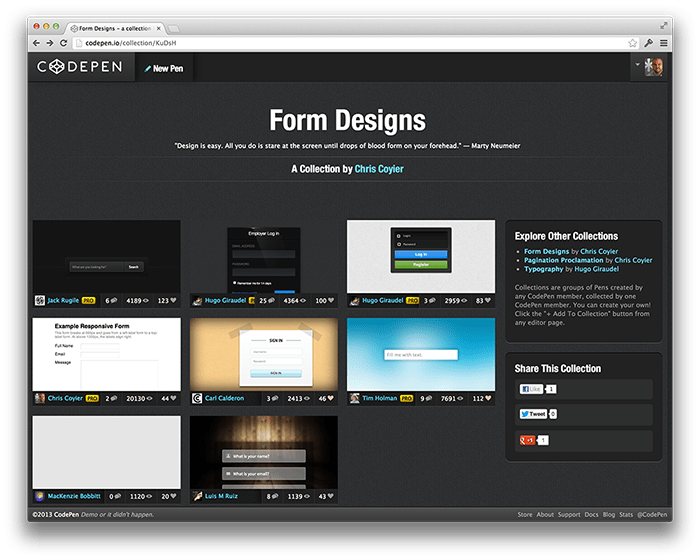
Task: Heart Jack Rugile's pen with 123 likes
Action: pyautogui.click(x=174, y=301)
